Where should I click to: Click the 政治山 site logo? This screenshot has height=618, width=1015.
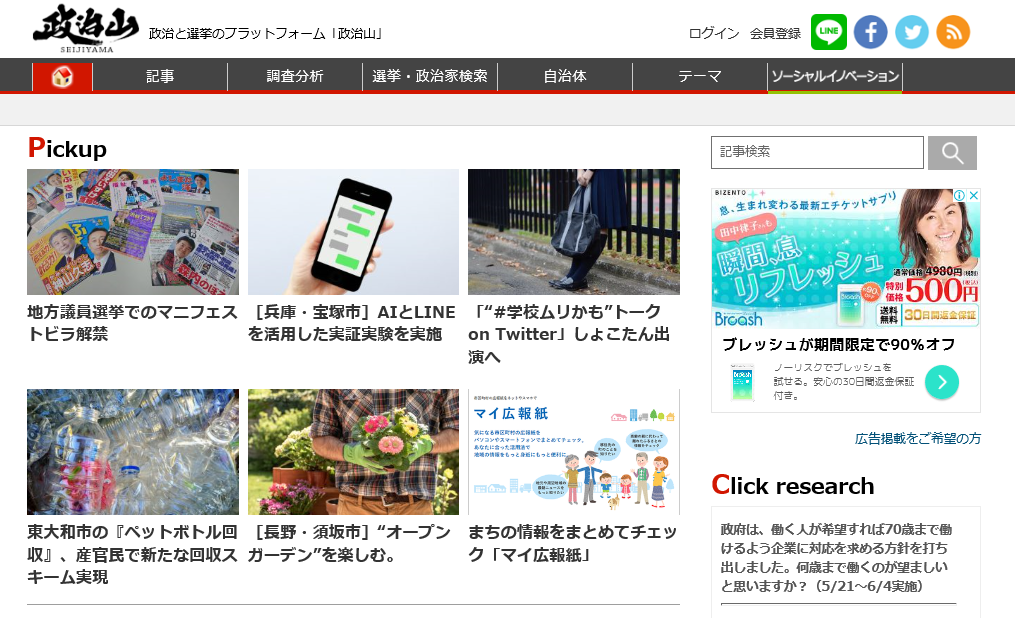tap(85, 28)
